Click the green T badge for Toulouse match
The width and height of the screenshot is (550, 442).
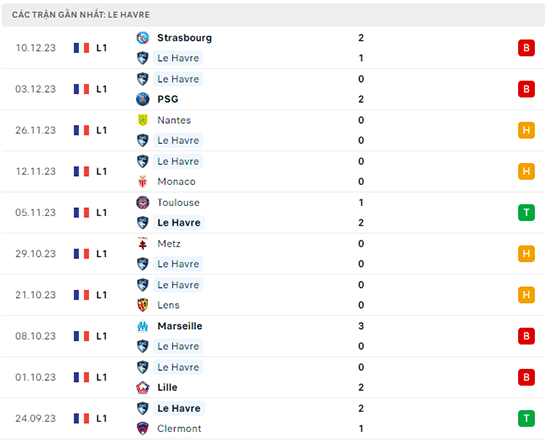pos(526,213)
